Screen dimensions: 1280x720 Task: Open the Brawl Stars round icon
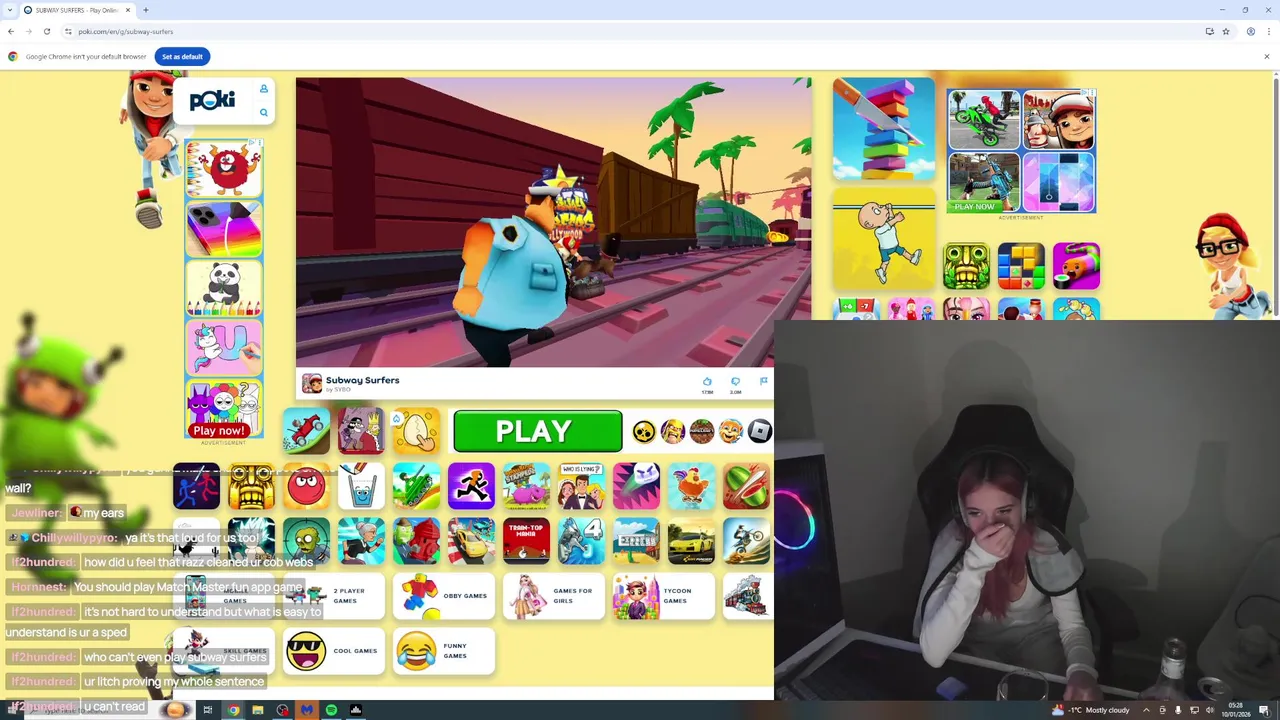tap(644, 431)
